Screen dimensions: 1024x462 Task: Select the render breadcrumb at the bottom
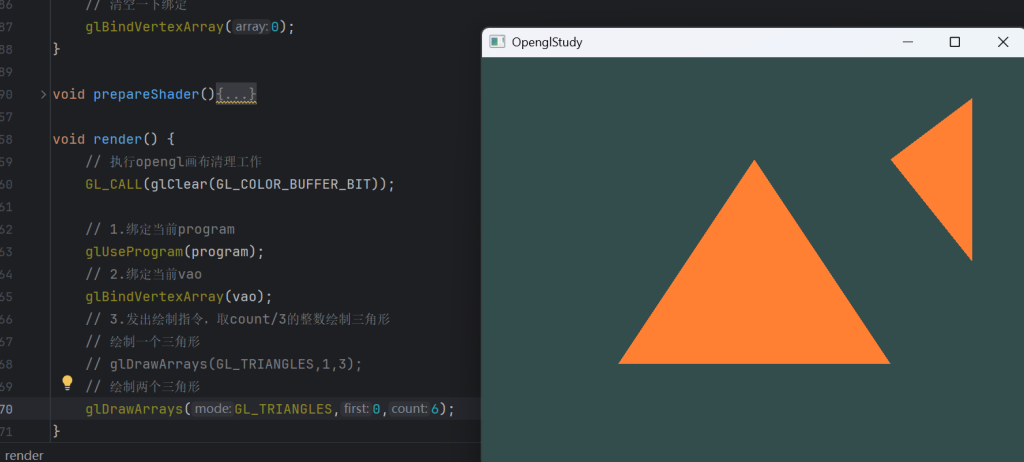(x=24, y=455)
